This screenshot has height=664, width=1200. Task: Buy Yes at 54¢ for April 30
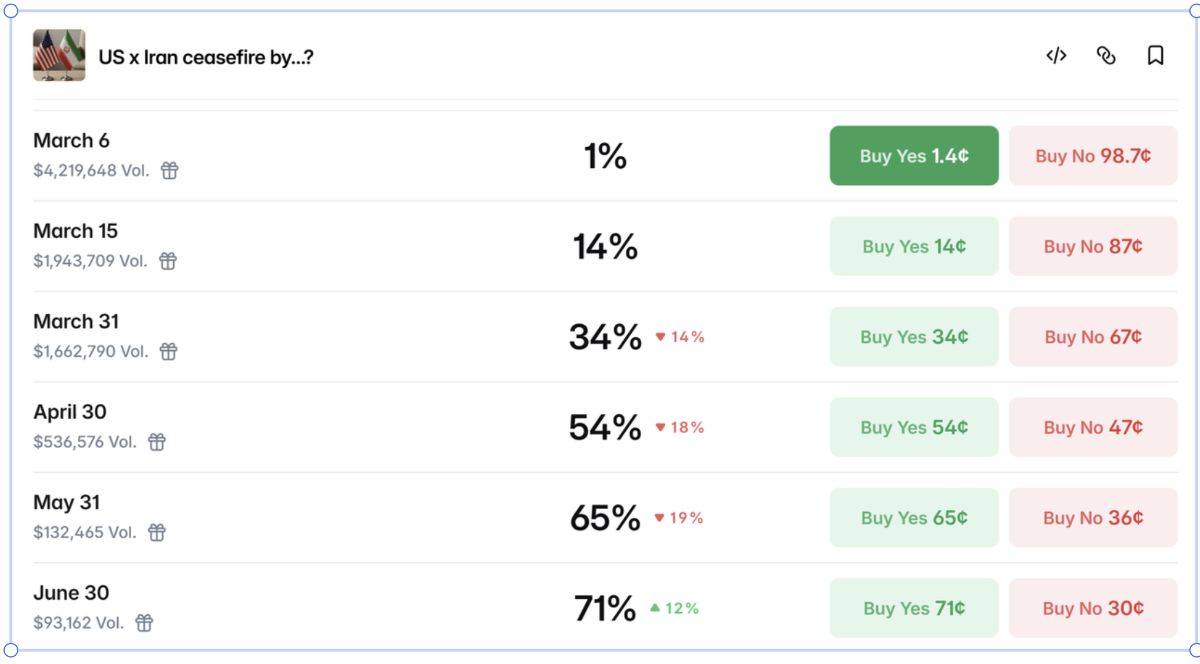(914, 427)
